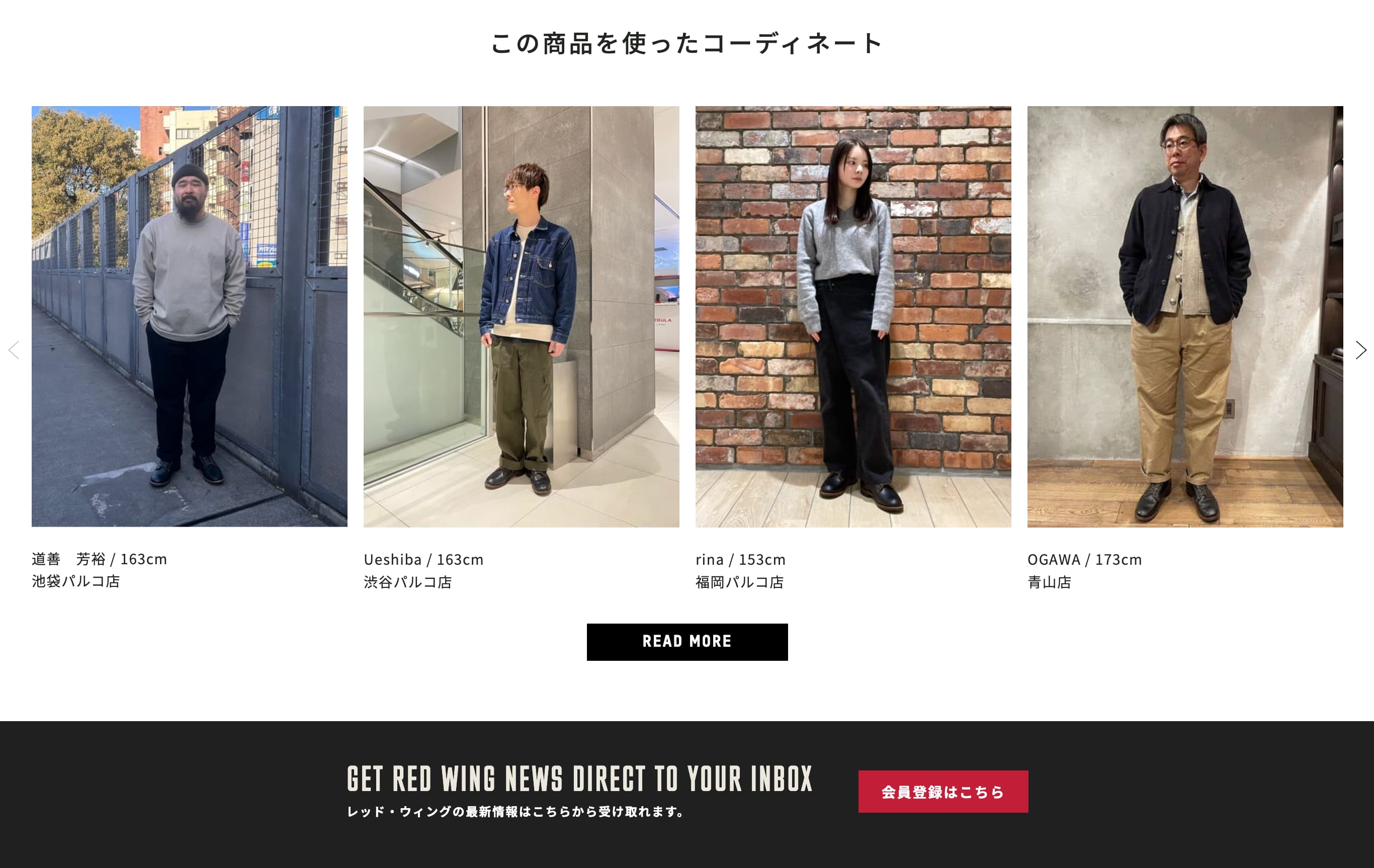Click the この商品を使ったコーディネート heading

[x=687, y=43]
